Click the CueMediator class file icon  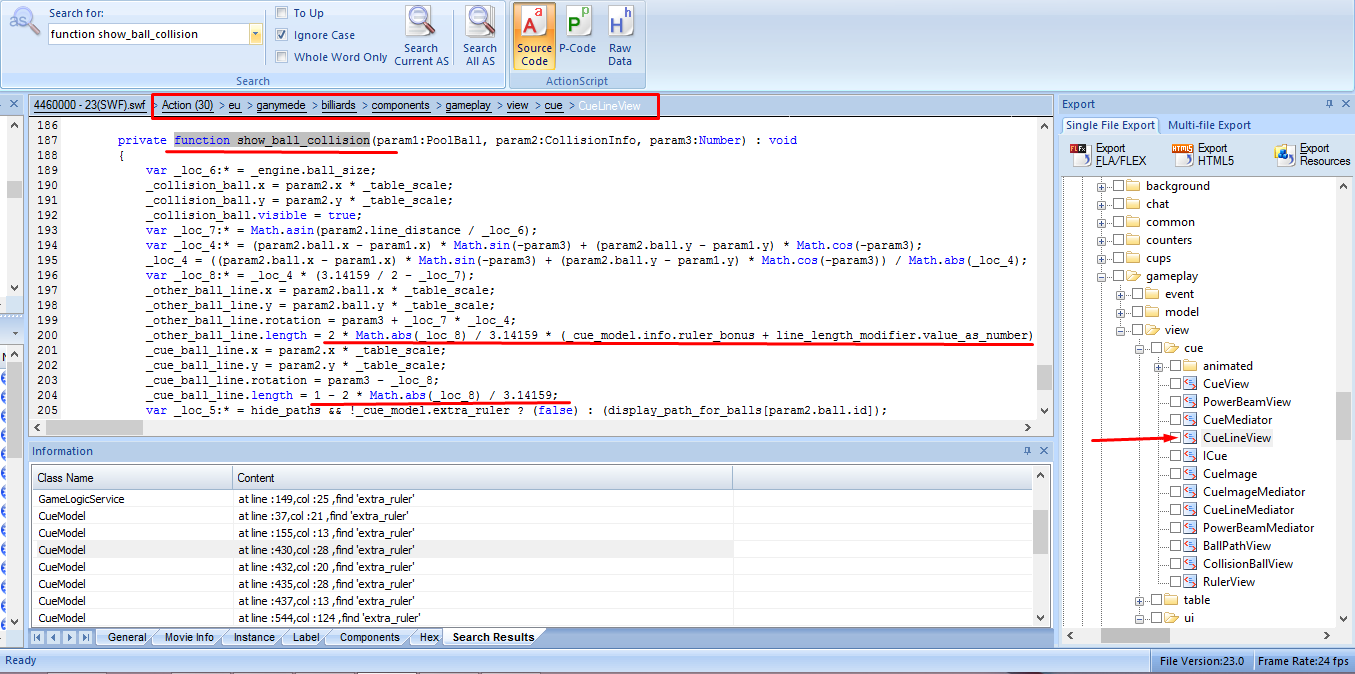pyautogui.click(x=1190, y=420)
